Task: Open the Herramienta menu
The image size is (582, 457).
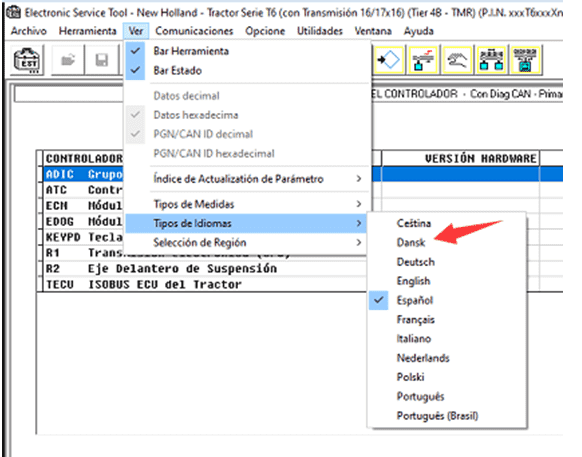Action: pos(88,31)
